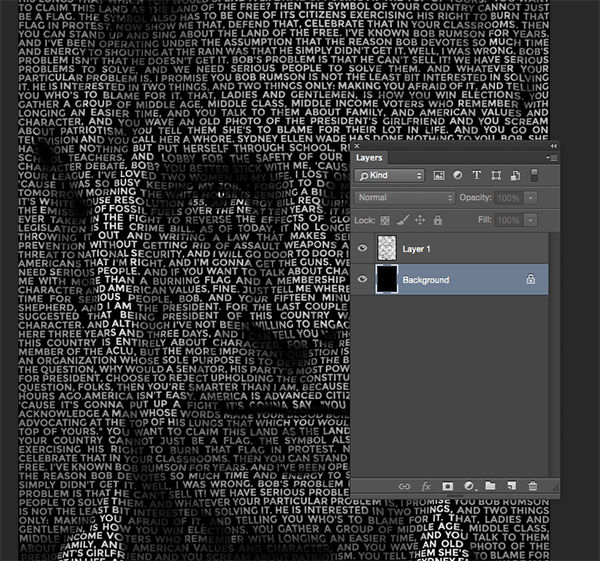
Task: Create a new layer
Action: [x=511, y=485]
